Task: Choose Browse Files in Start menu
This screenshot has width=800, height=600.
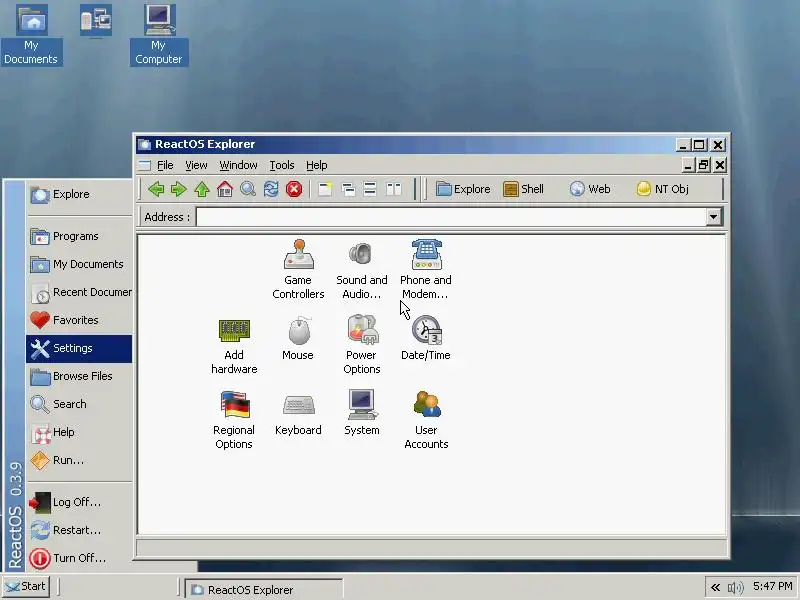Action: (x=79, y=377)
